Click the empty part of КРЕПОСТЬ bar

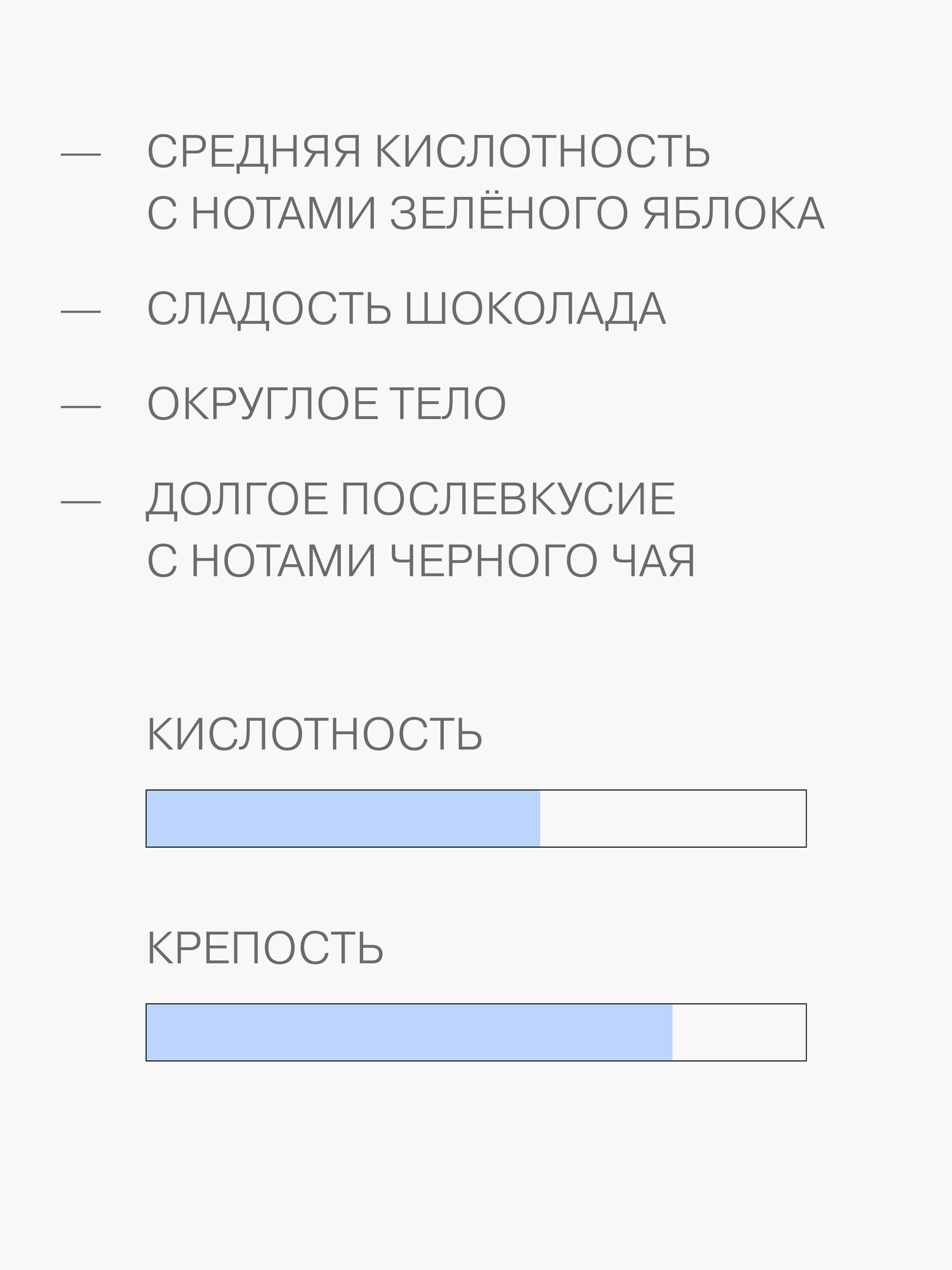pos(739,1033)
